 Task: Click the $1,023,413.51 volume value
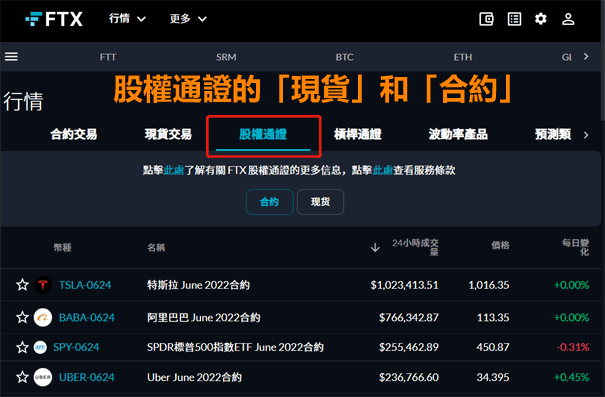[x=404, y=285]
